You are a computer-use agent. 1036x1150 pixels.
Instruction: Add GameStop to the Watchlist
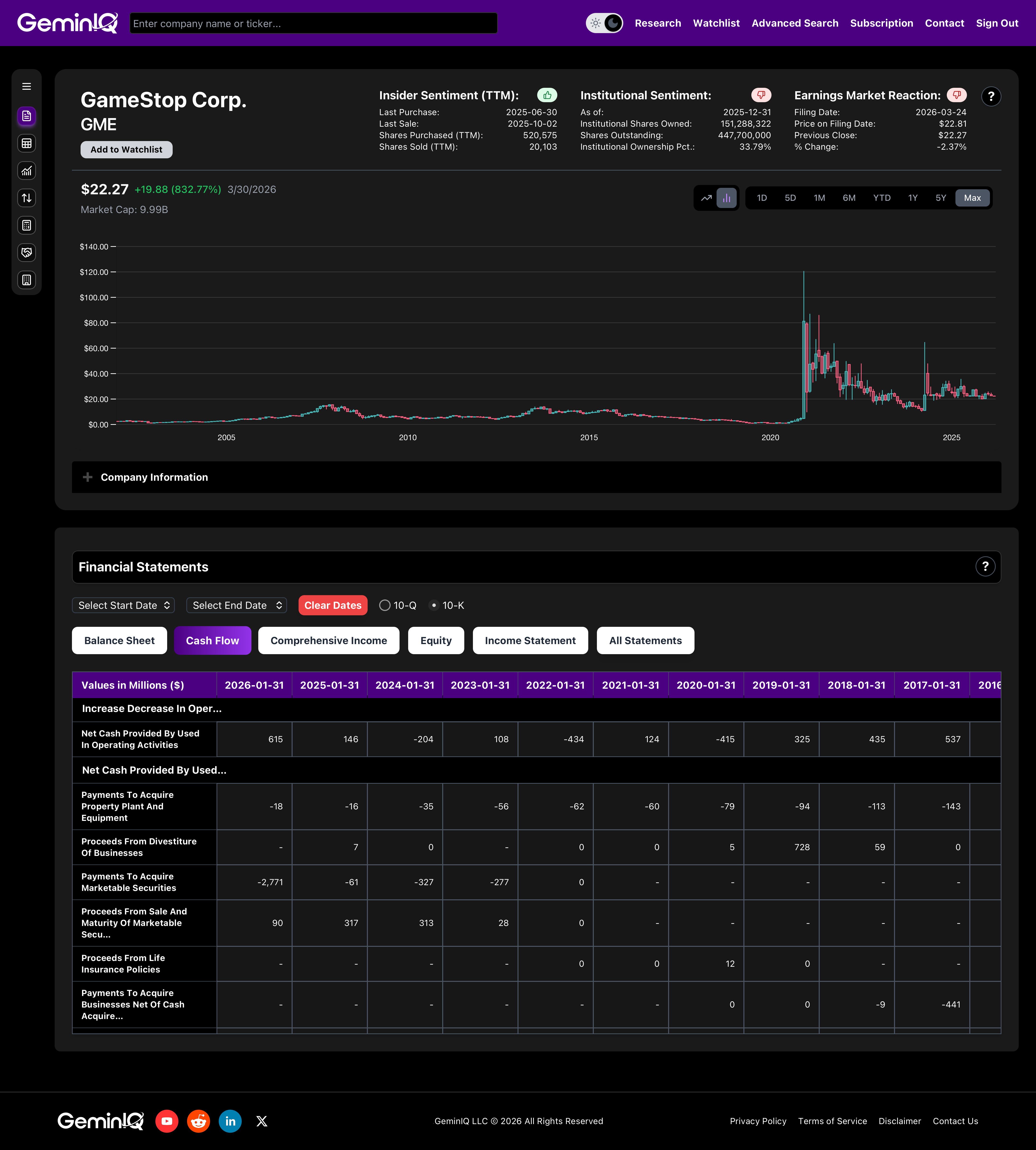(126, 149)
